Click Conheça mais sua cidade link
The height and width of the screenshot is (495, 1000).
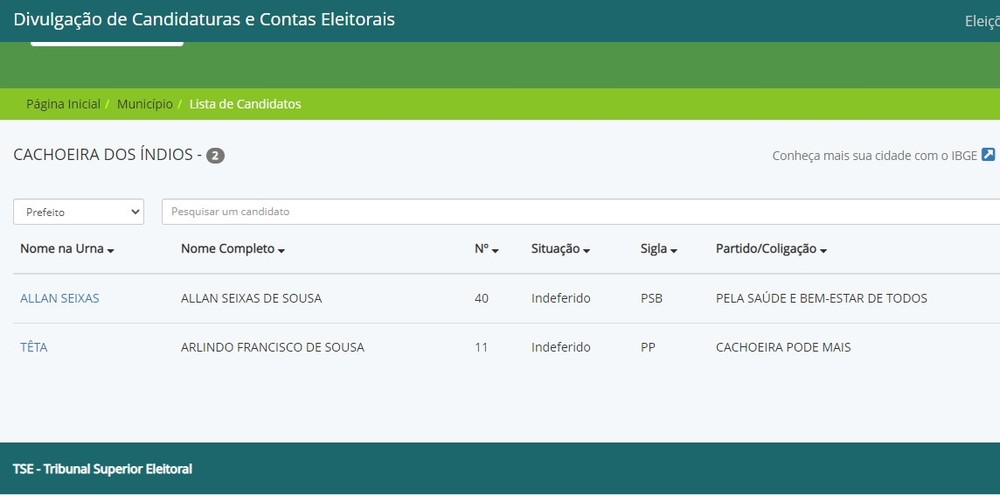(874, 156)
